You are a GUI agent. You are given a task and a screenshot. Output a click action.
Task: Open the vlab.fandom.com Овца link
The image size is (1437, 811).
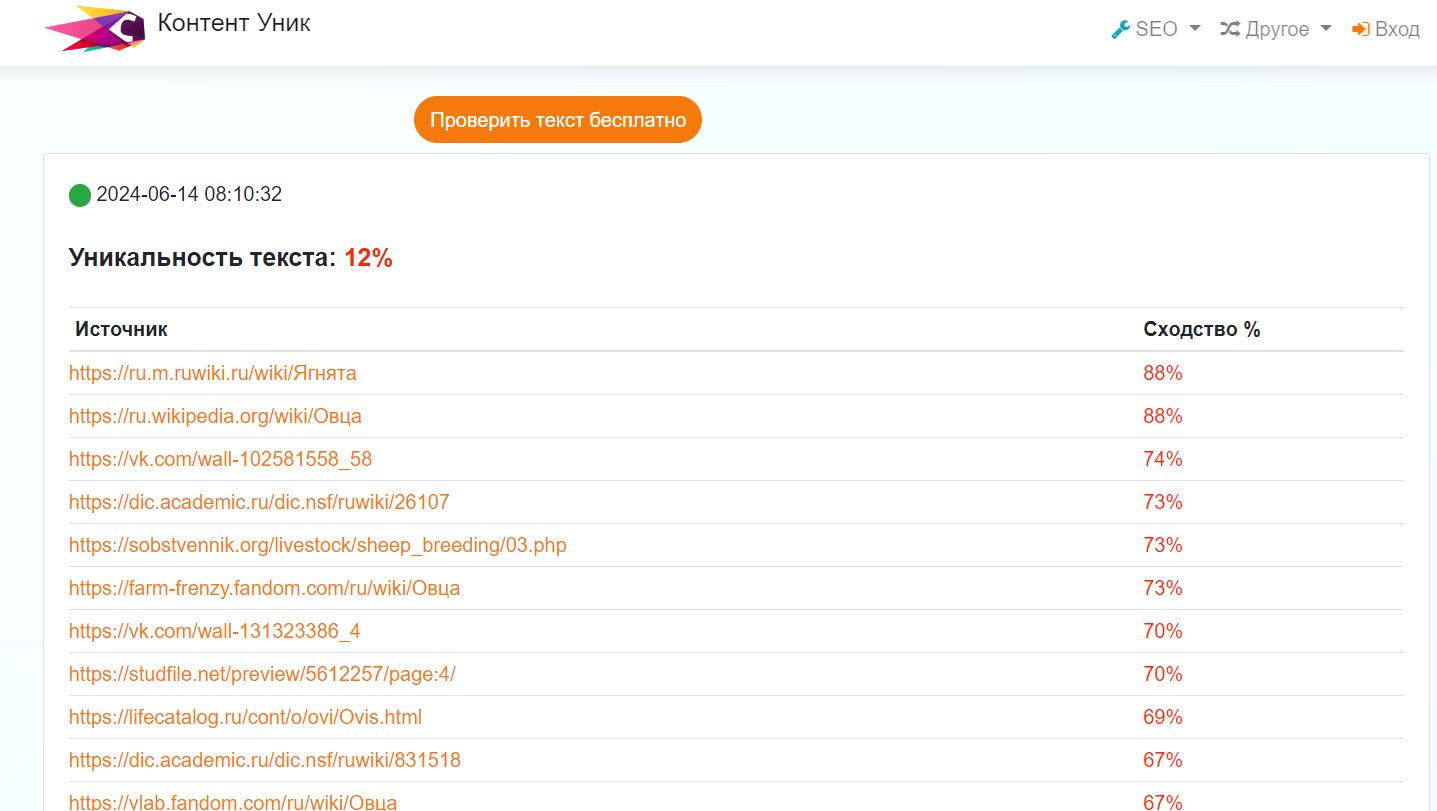pyautogui.click(x=233, y=801)
